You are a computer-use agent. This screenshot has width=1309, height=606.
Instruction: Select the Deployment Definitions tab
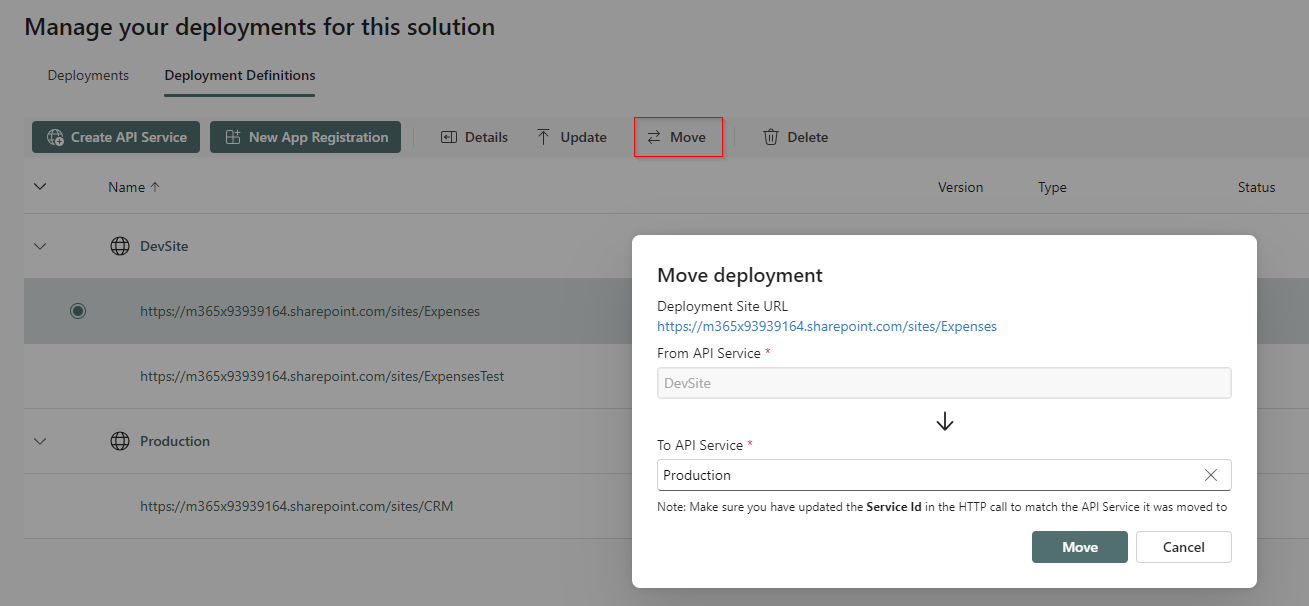(x=240, y=75)
